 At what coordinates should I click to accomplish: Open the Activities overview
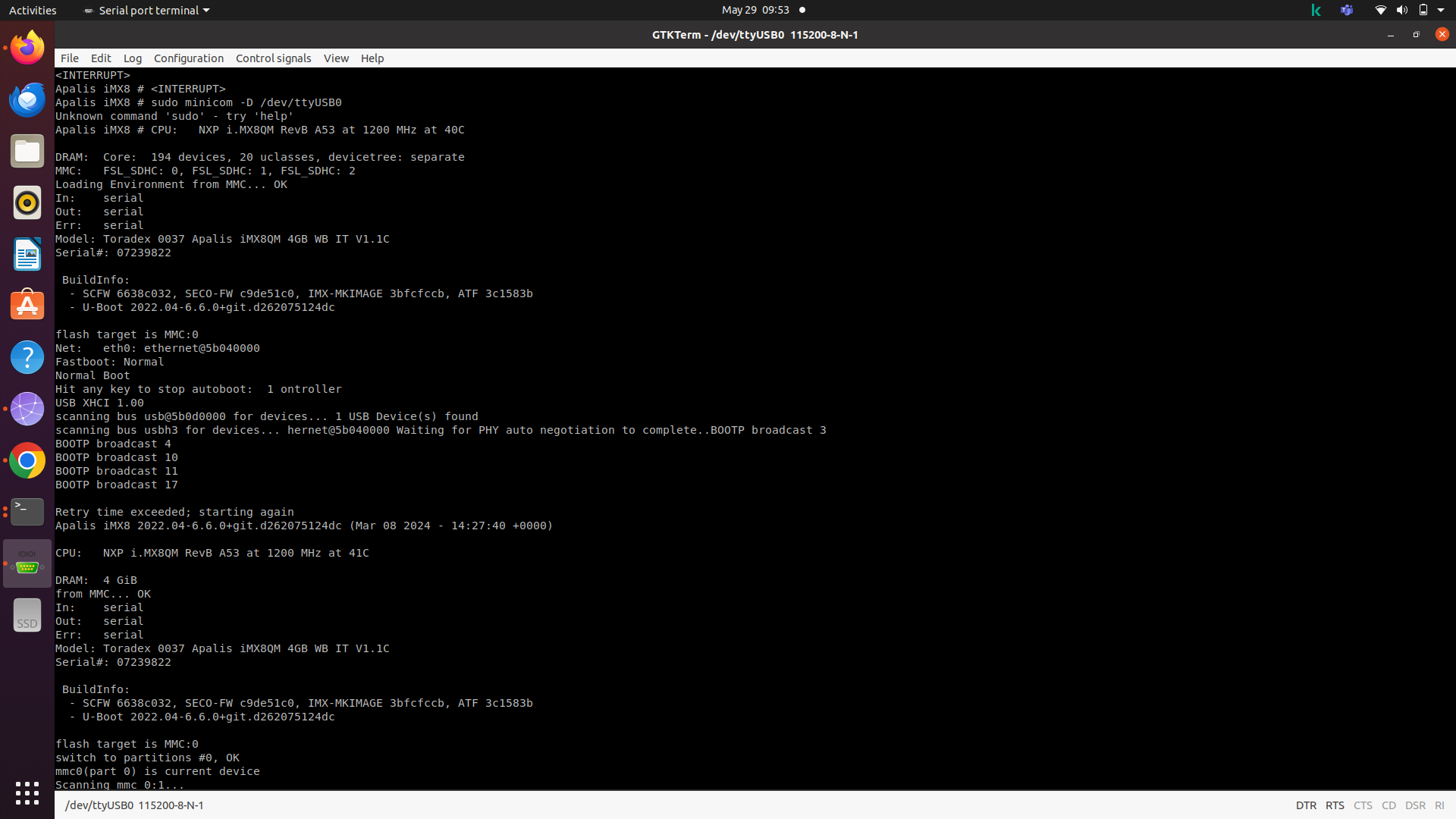pos(33,10)
